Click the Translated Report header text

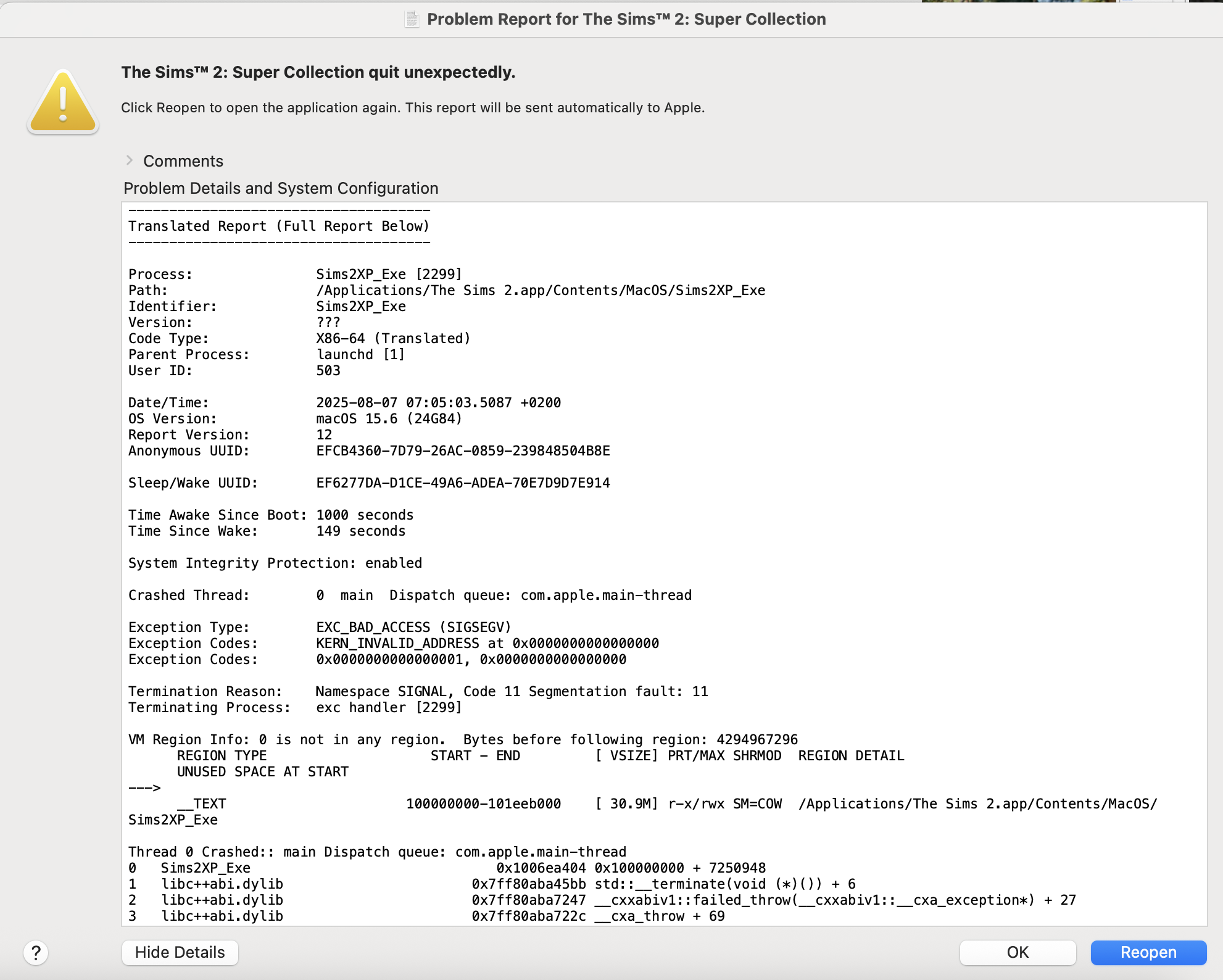(279, 226)
